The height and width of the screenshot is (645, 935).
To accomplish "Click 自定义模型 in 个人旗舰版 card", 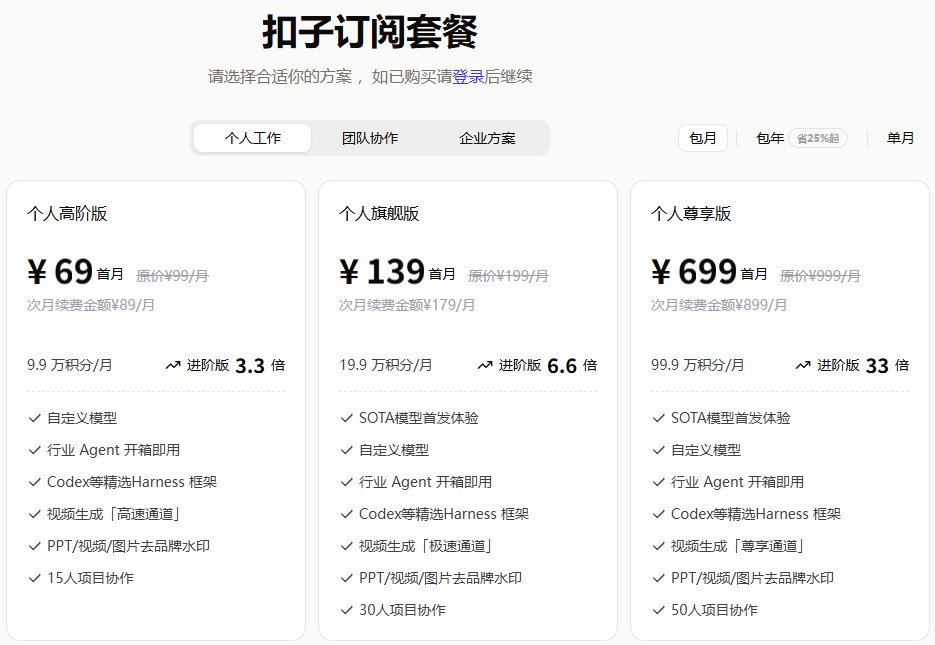I will click(394, 450).
